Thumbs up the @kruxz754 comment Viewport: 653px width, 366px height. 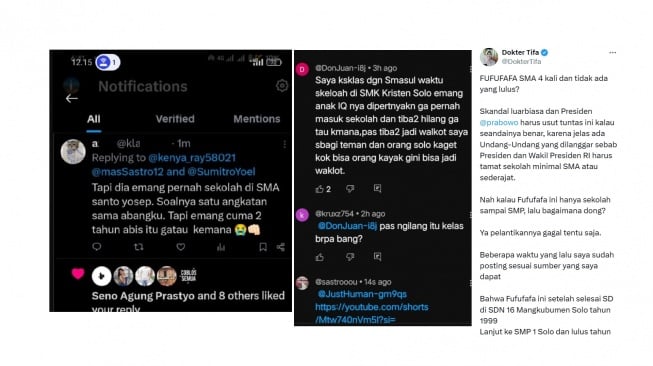tap(319, 257)
